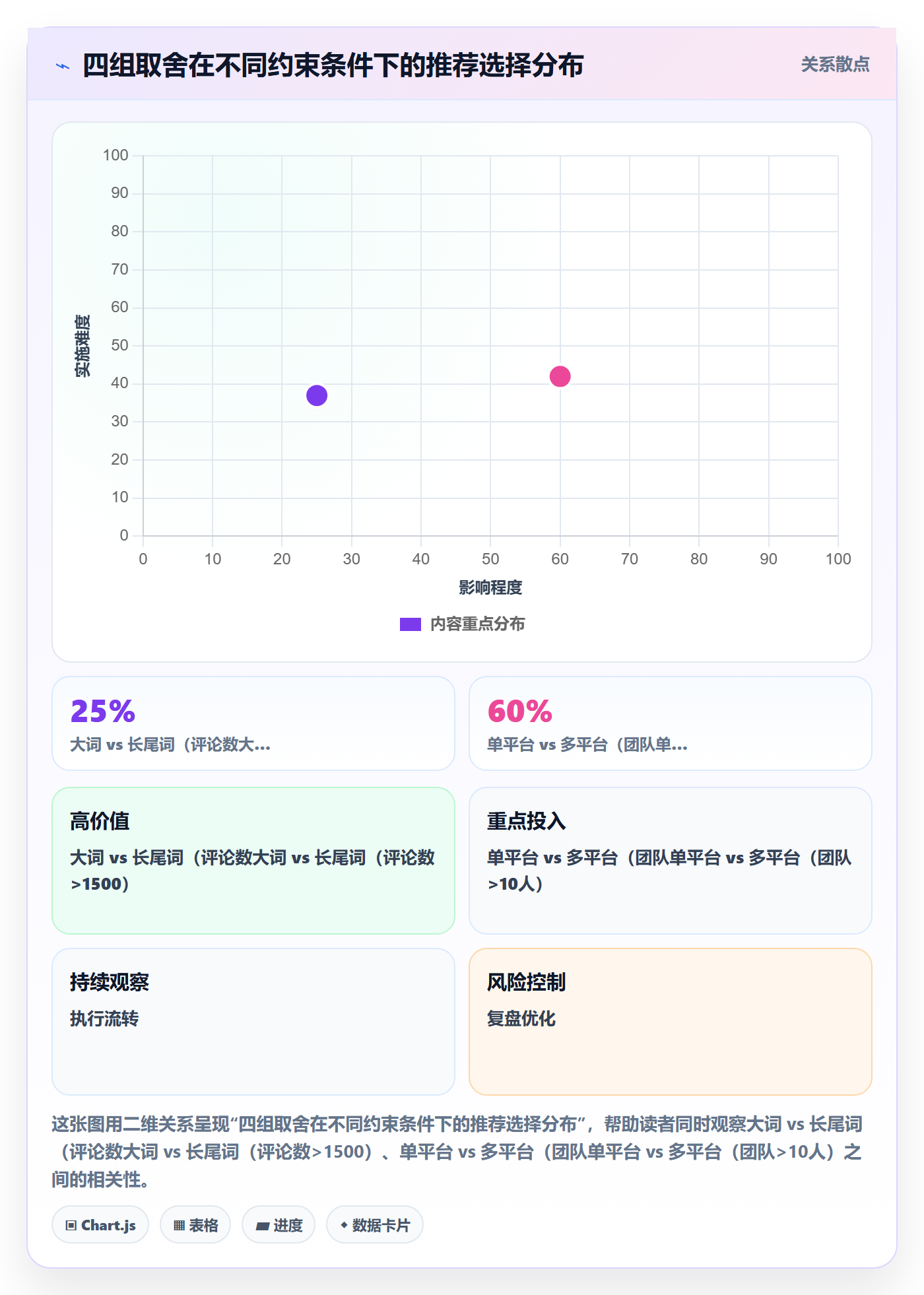This screenshot has height=1295, width=924.
Task: Click the diamond icon in the 数据卡片 tag
Action: click(x=344, y=1225)
